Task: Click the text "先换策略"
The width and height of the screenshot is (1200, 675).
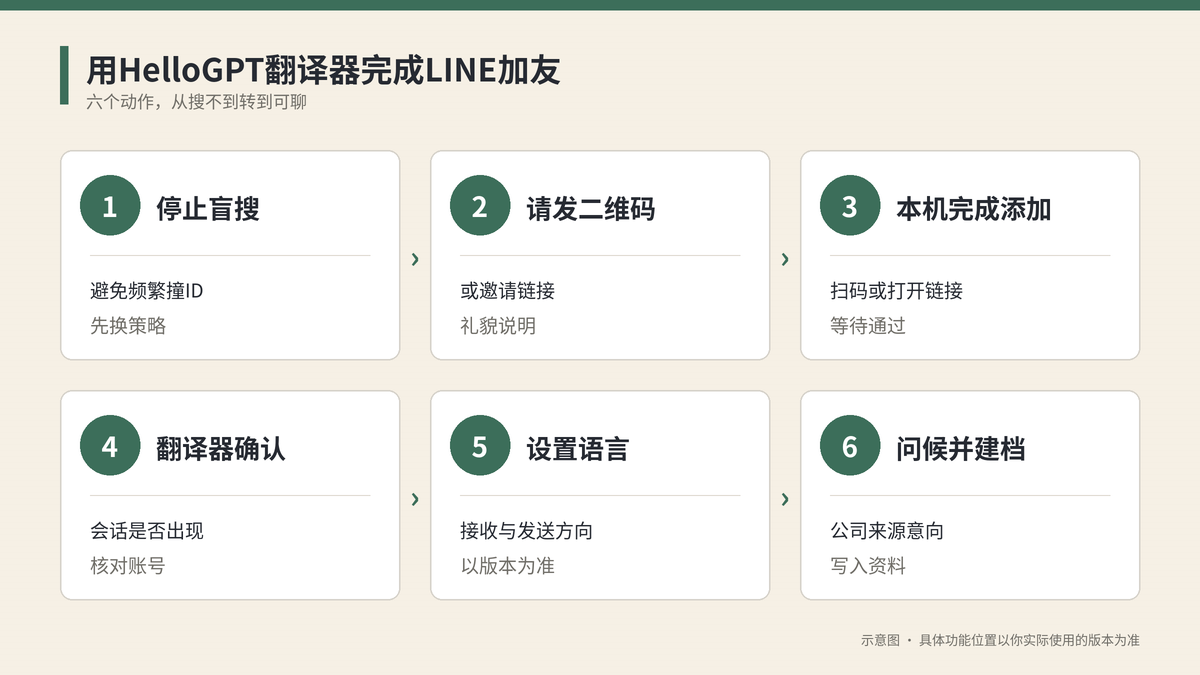Action: pyautogui.click(x=128, y=325)
